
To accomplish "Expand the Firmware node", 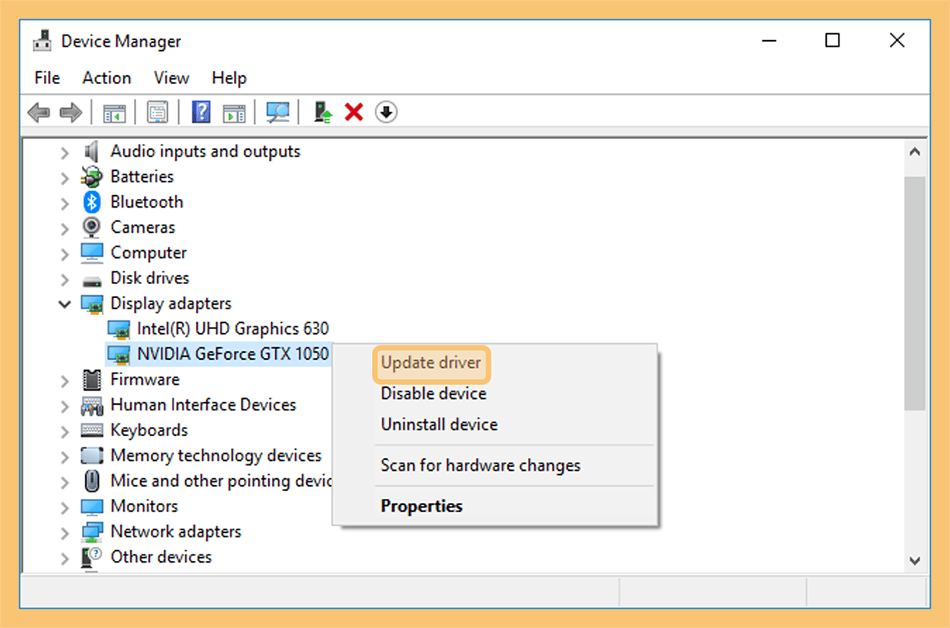I will [65, 381].
